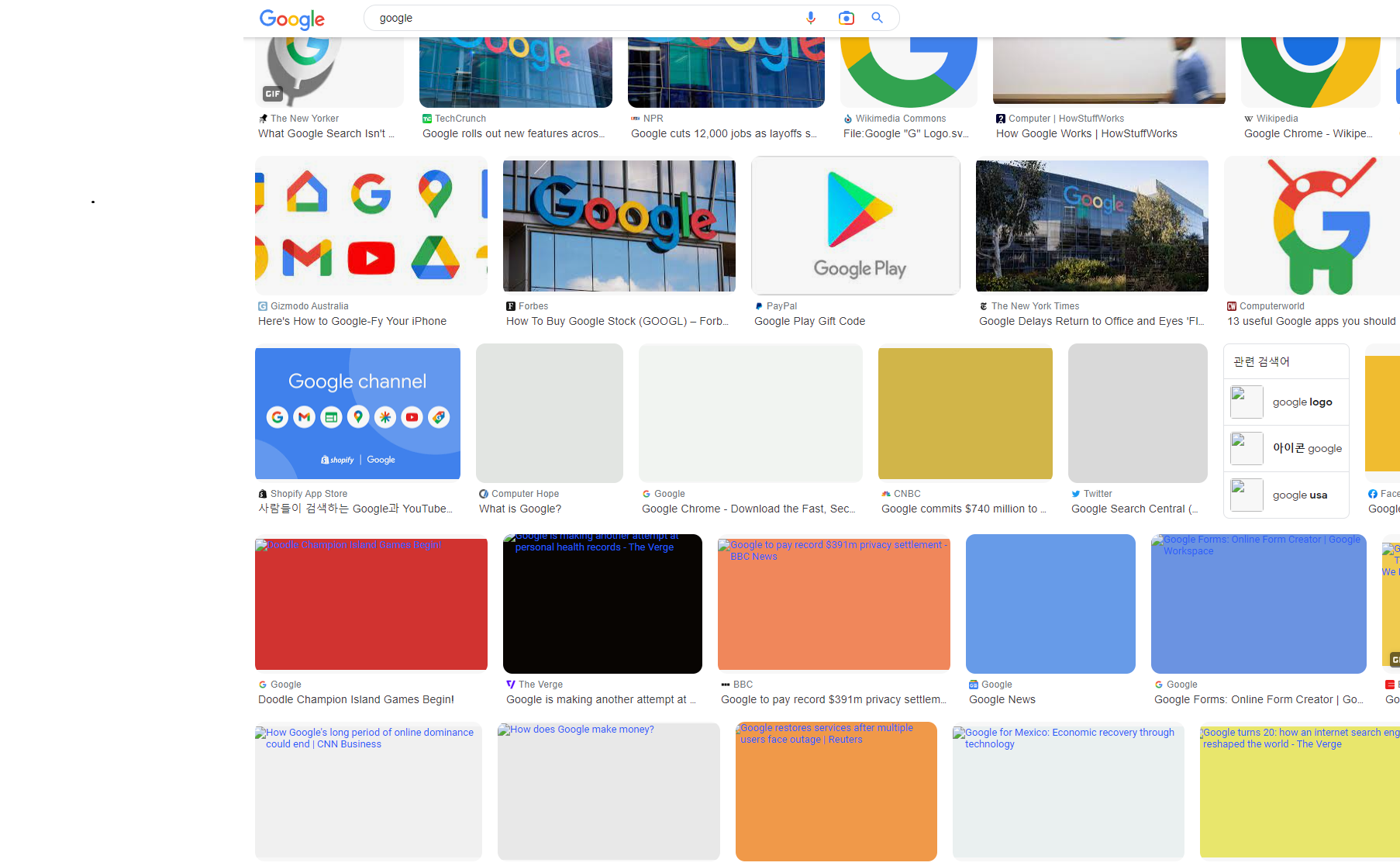Open New York Times Google office image

coord(1092,226)
